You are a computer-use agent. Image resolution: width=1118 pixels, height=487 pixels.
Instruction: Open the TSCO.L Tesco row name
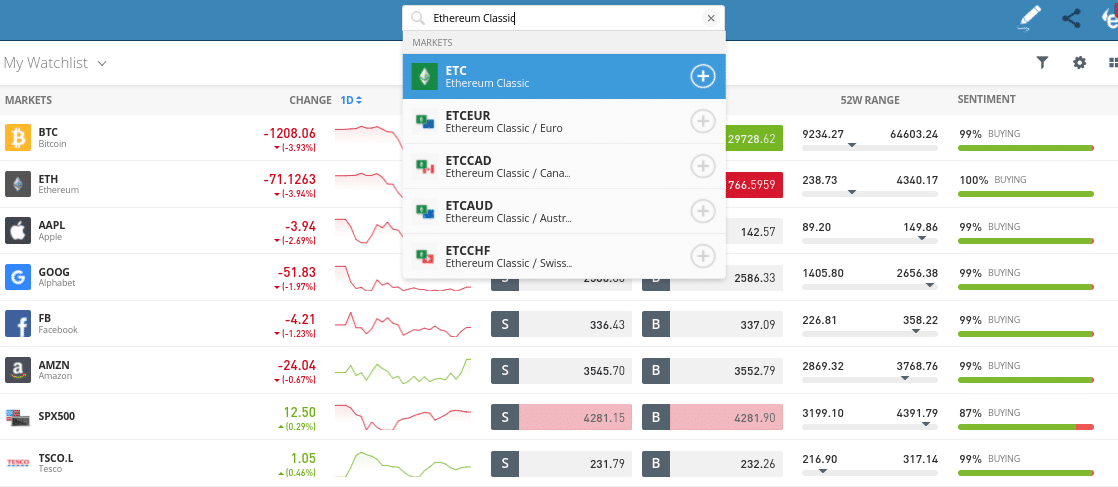pos(56,463)
